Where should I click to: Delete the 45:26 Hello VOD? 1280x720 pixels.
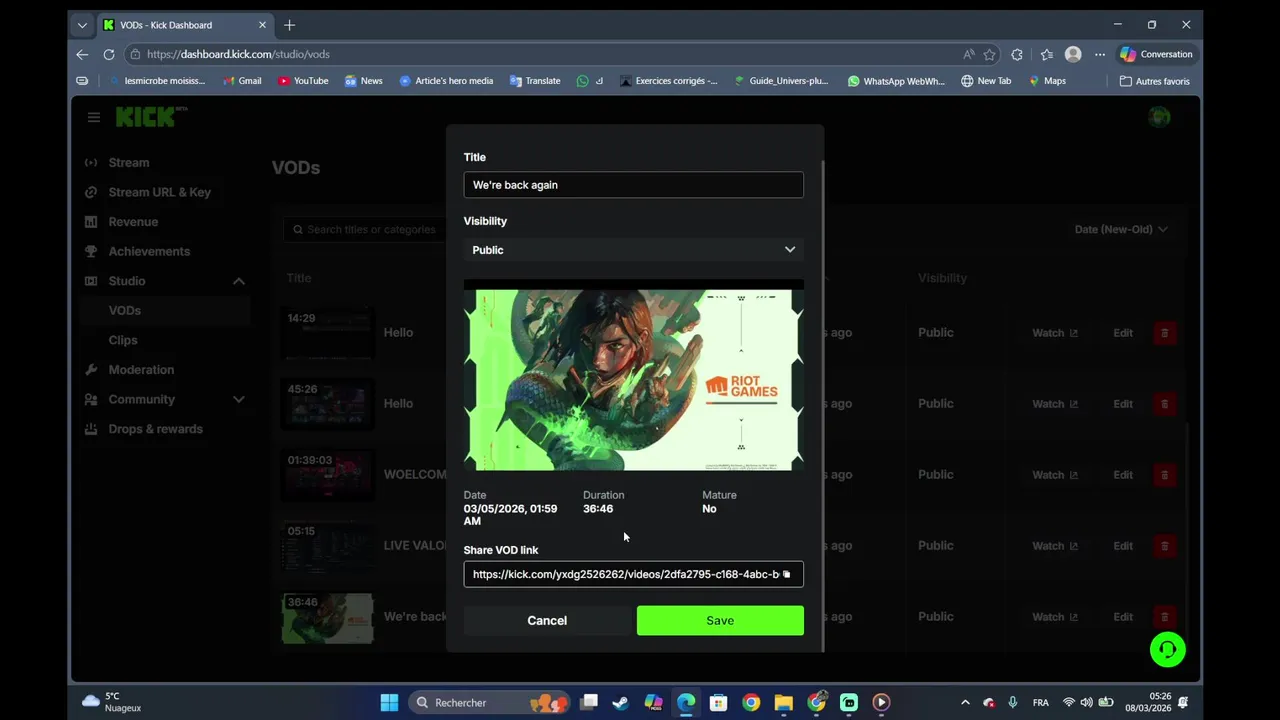(1164, 404)
